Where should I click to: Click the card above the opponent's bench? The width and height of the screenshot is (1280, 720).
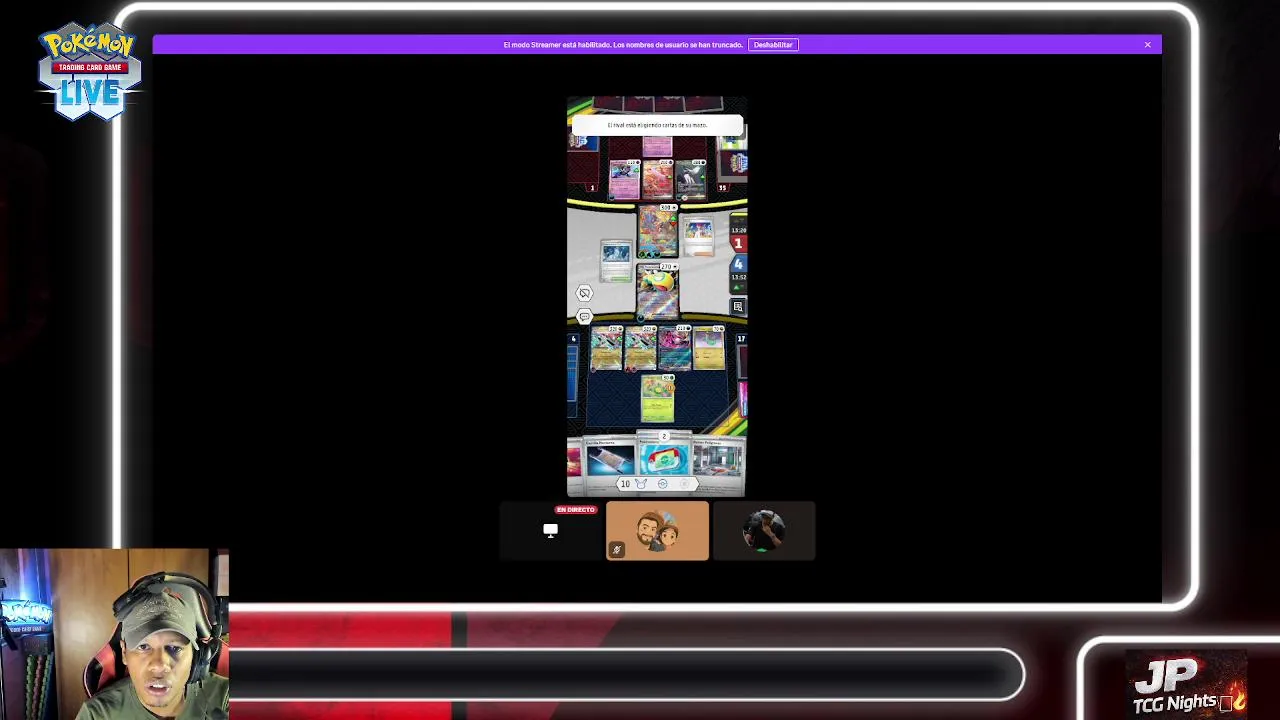(657, 147)
